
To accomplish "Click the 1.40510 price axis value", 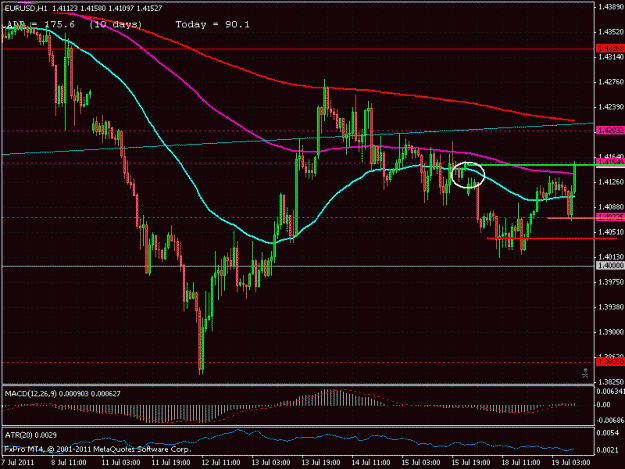I will (611, 232).
